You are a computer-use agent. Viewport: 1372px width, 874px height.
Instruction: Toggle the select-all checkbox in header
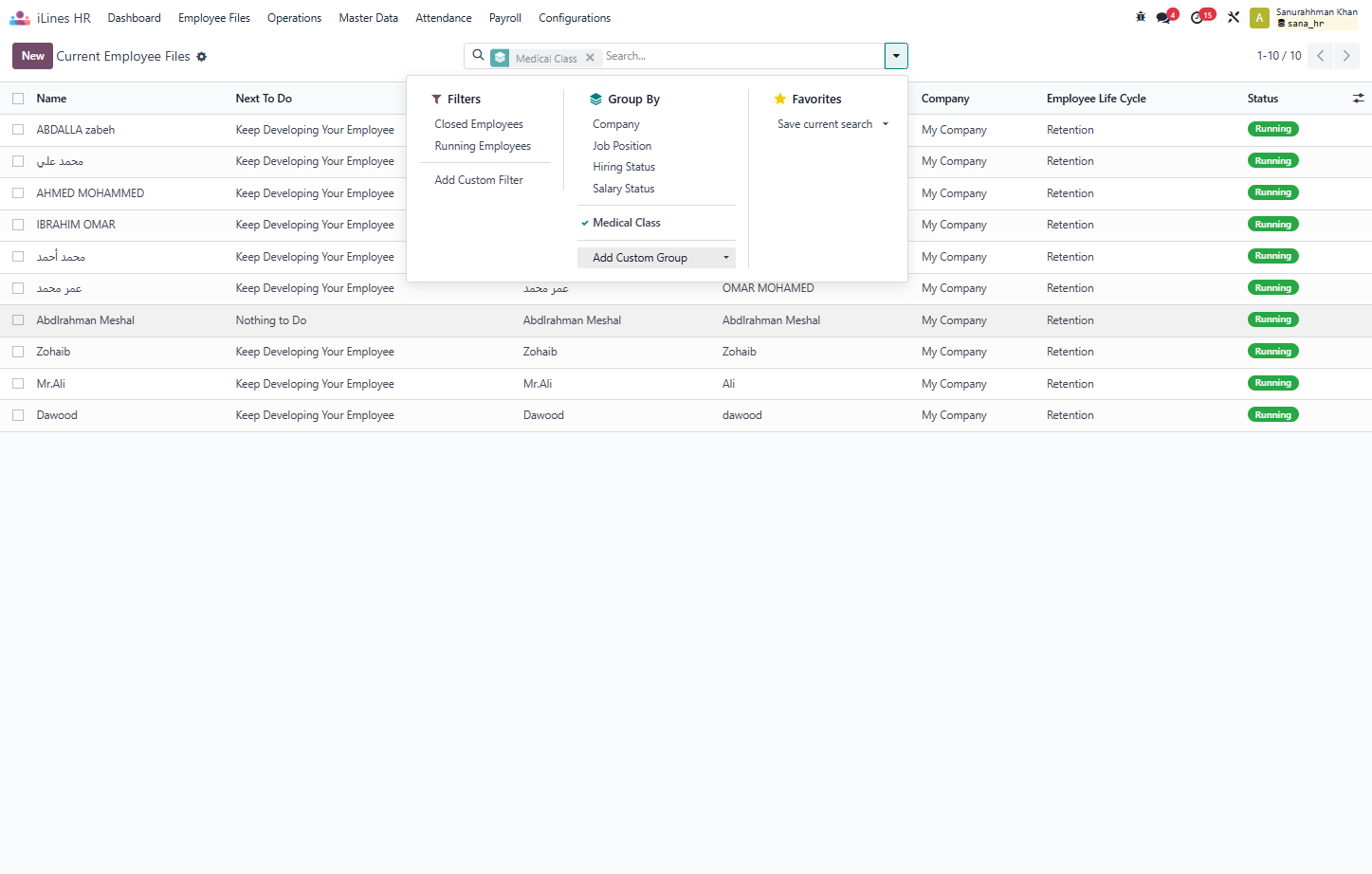(18, 99)
